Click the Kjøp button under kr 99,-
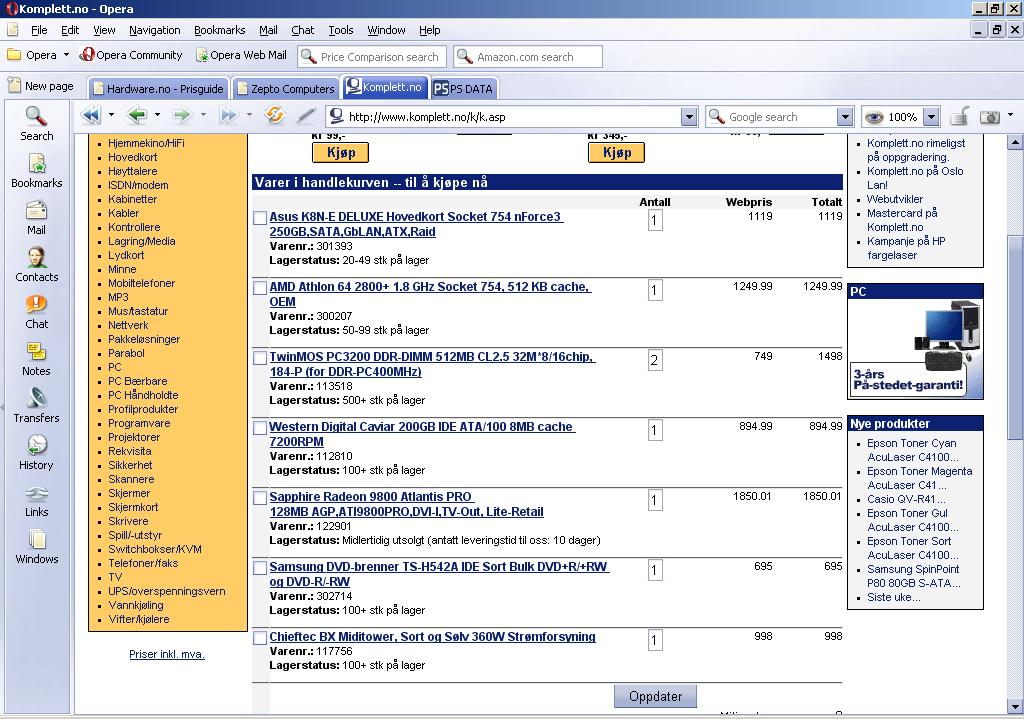Screen dimensions: 1024x719 point(340,152)
